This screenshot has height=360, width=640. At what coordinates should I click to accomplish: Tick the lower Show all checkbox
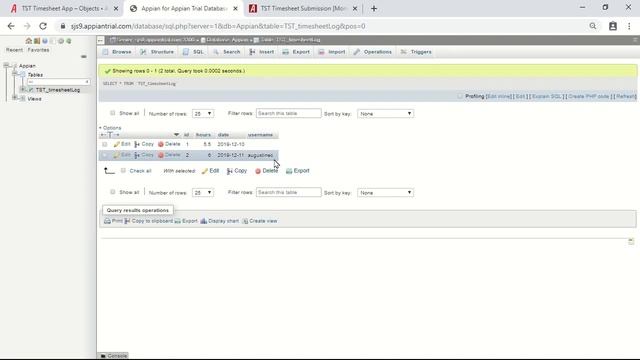pos(113,192)
